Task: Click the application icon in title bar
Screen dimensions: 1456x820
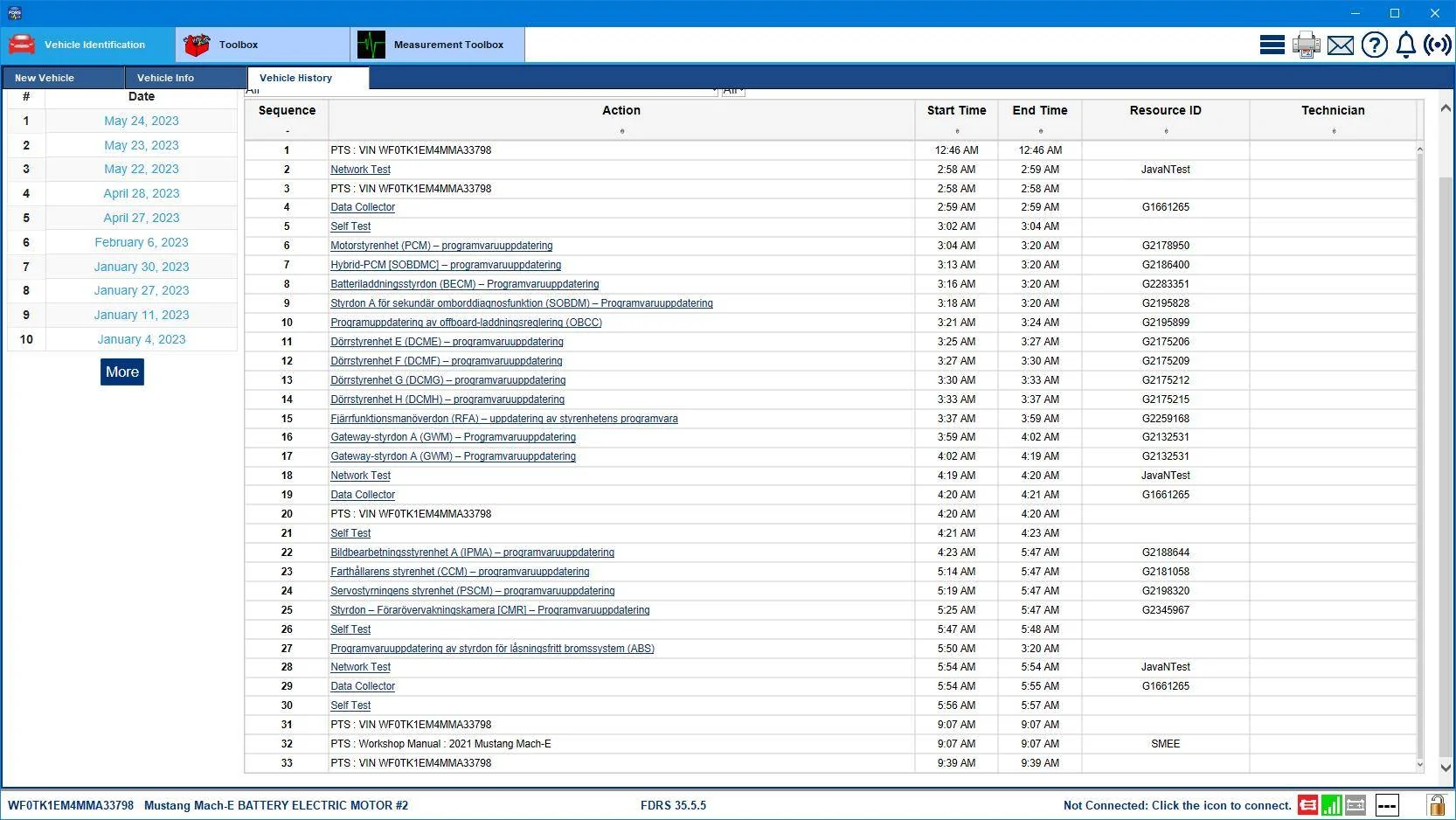Action: [x=14, y=13]
